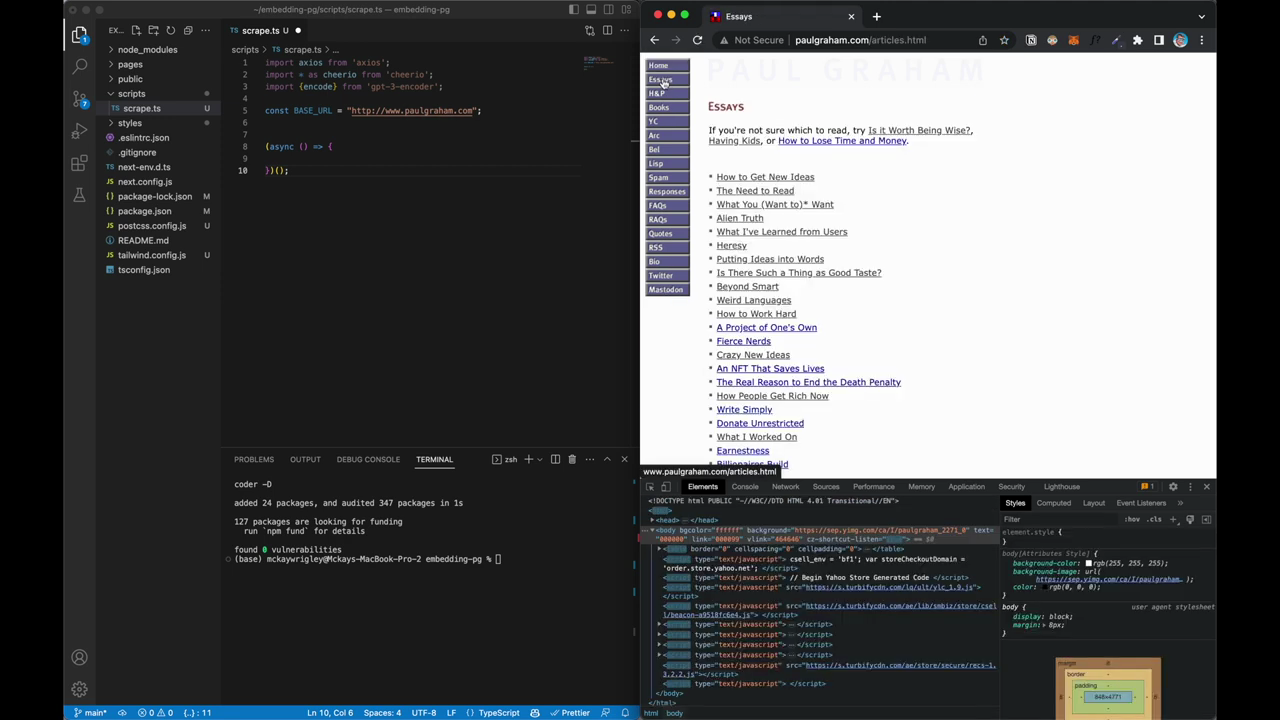Image resolution: width=1280 pixels, height=720 pixels.
Task: Go back in Chrome
Action: click(654, 40)
